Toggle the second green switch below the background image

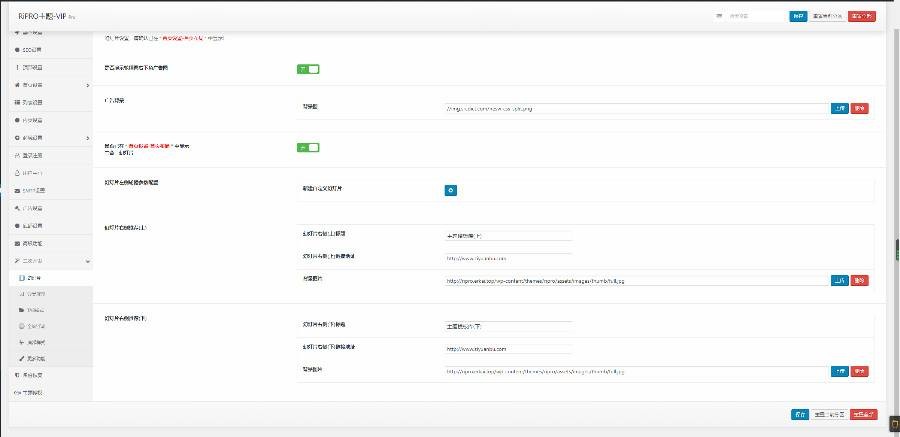coord(308,148)
